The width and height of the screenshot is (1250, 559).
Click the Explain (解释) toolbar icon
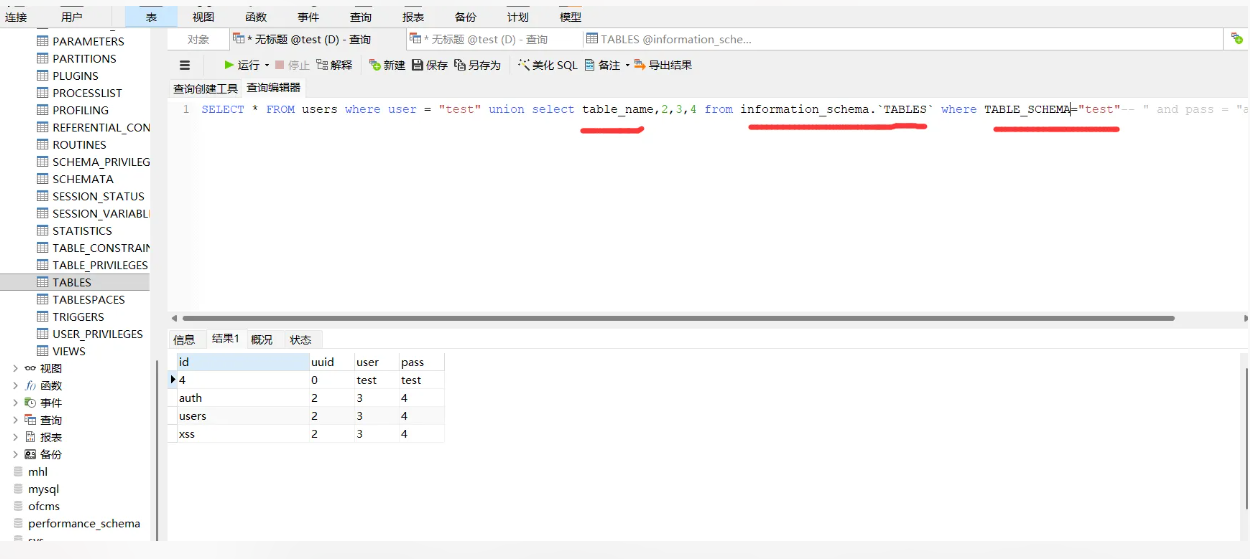pos(322,65)
